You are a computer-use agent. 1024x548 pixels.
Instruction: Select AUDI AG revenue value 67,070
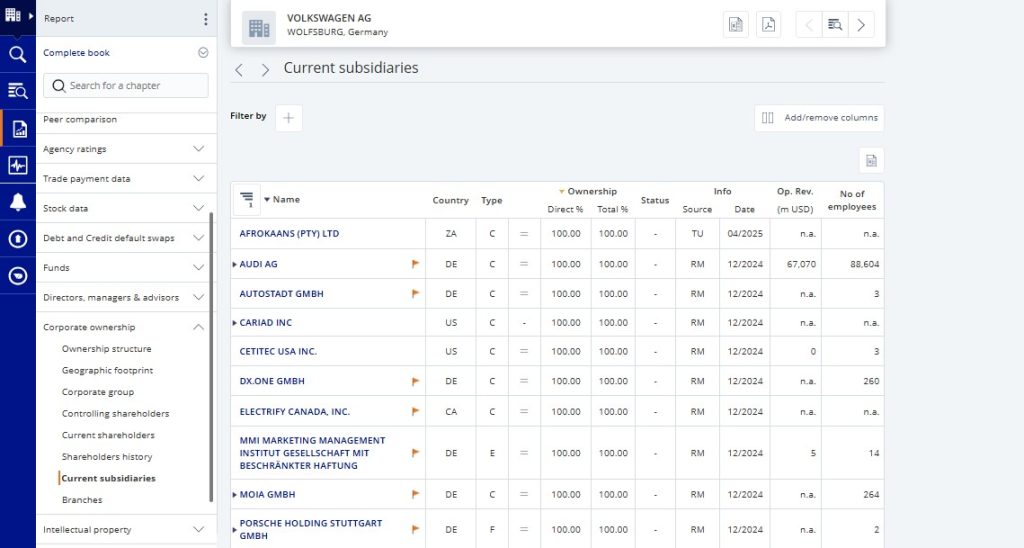tap(801, 264)
